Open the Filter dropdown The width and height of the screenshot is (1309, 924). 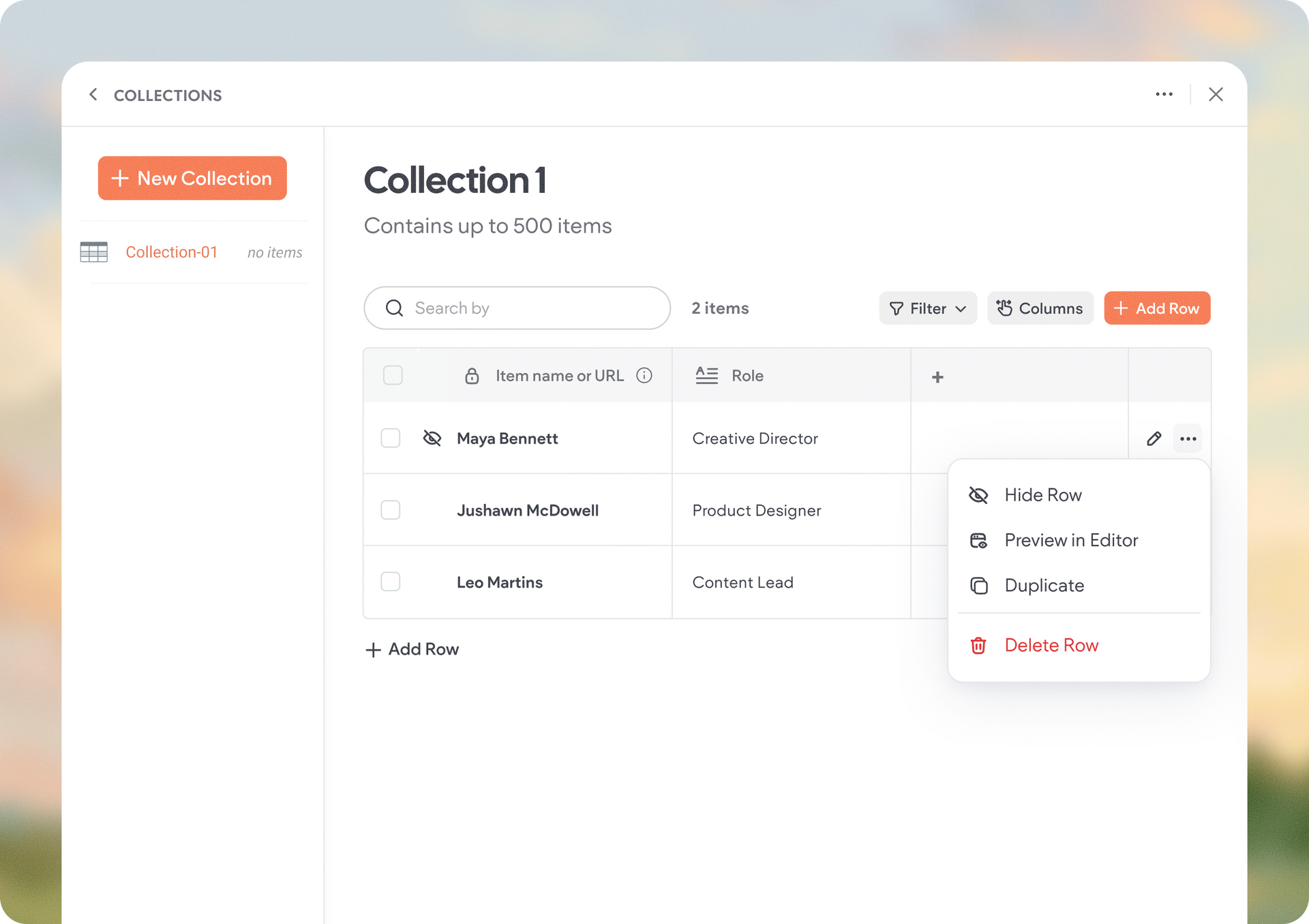[928, 308]
